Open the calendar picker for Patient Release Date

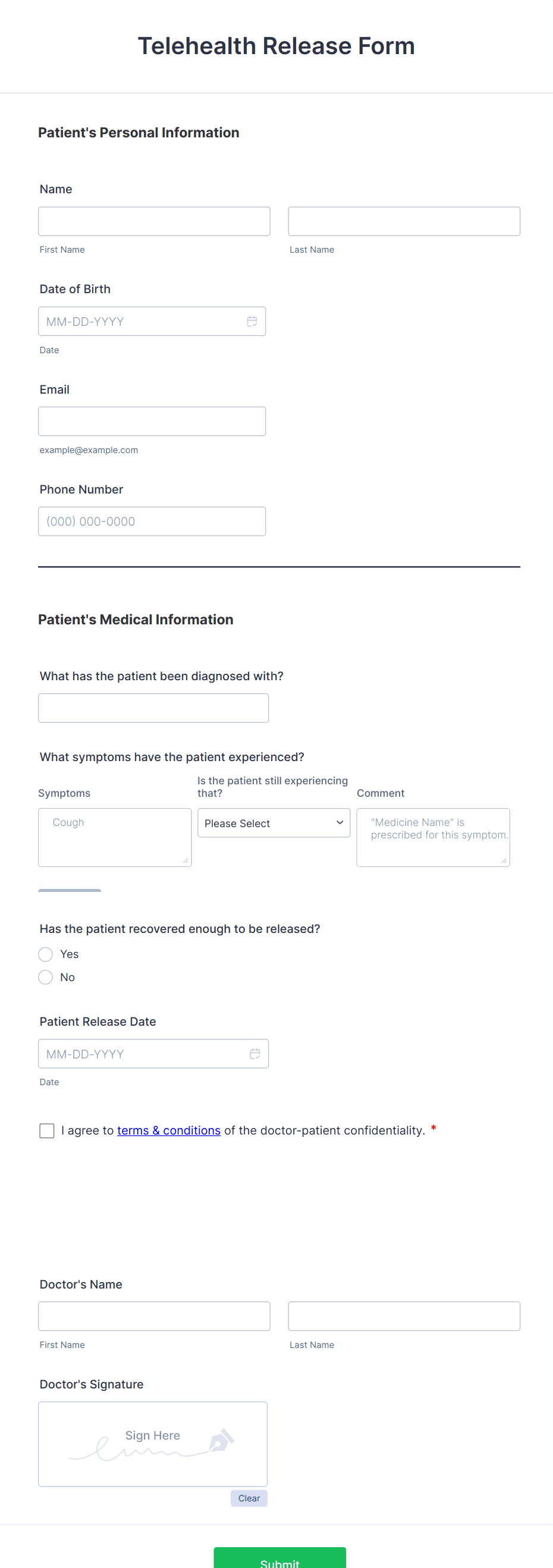254,1053
